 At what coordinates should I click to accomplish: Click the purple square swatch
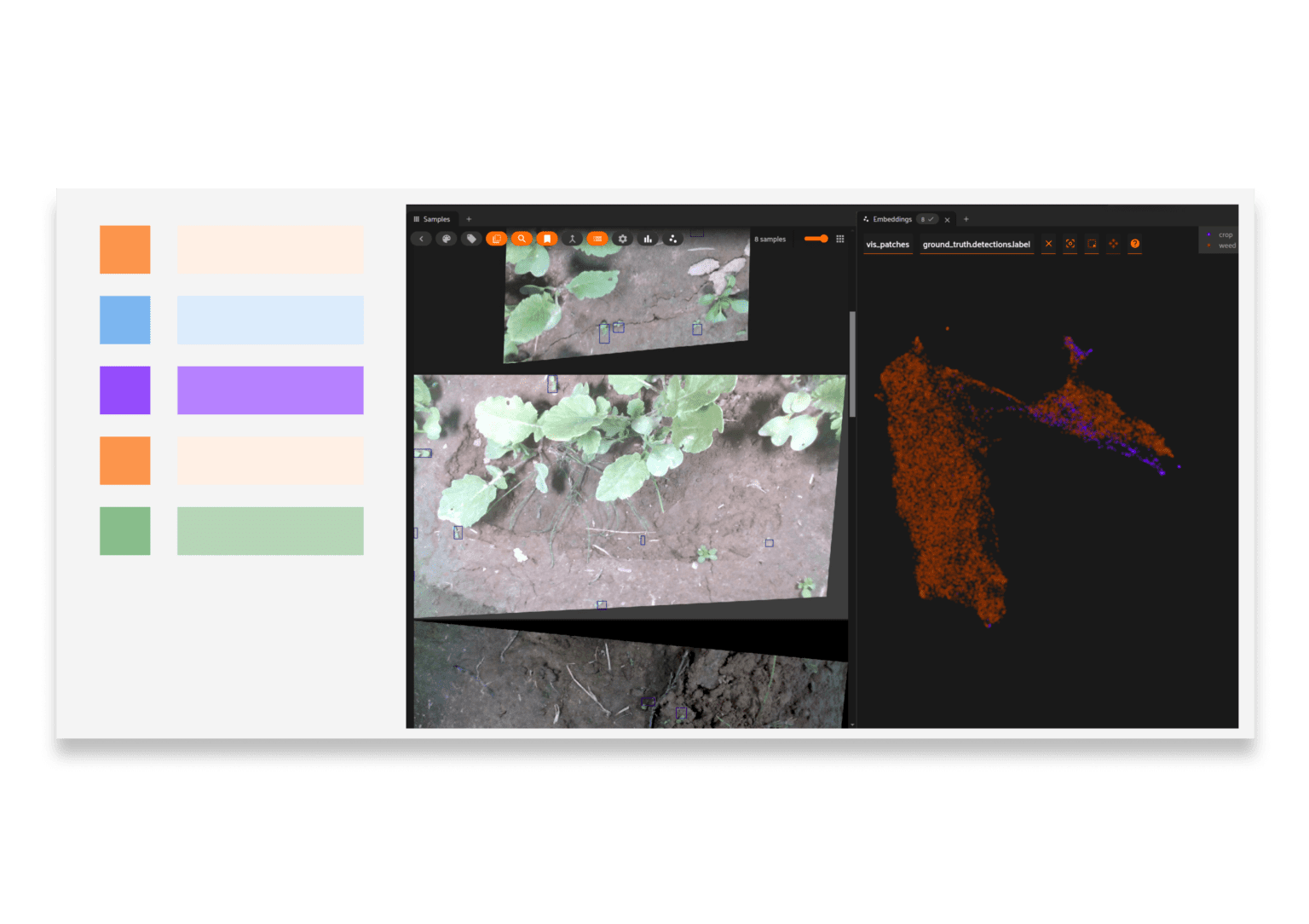125,390
